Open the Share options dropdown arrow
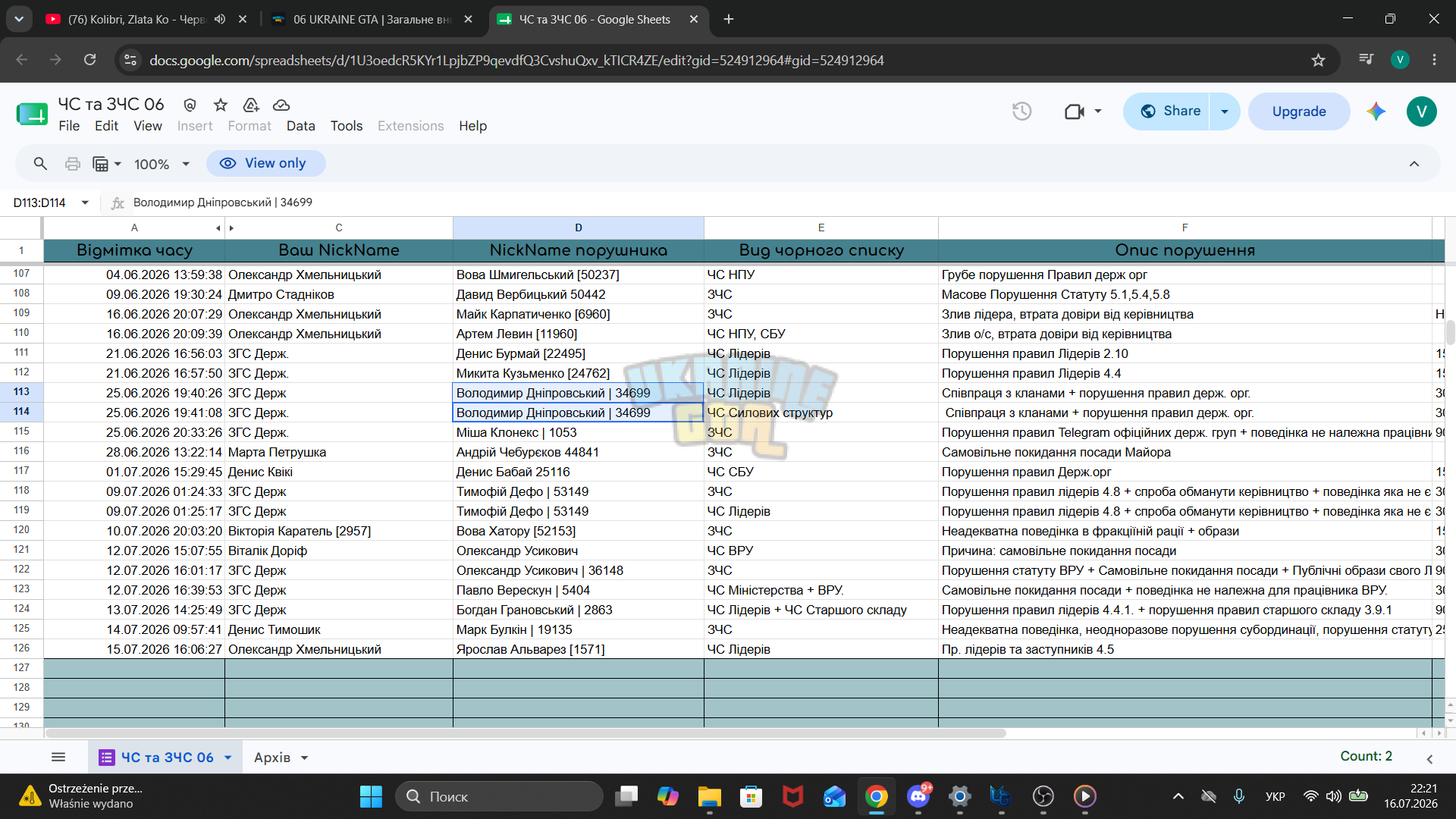 coord(1224,111)
